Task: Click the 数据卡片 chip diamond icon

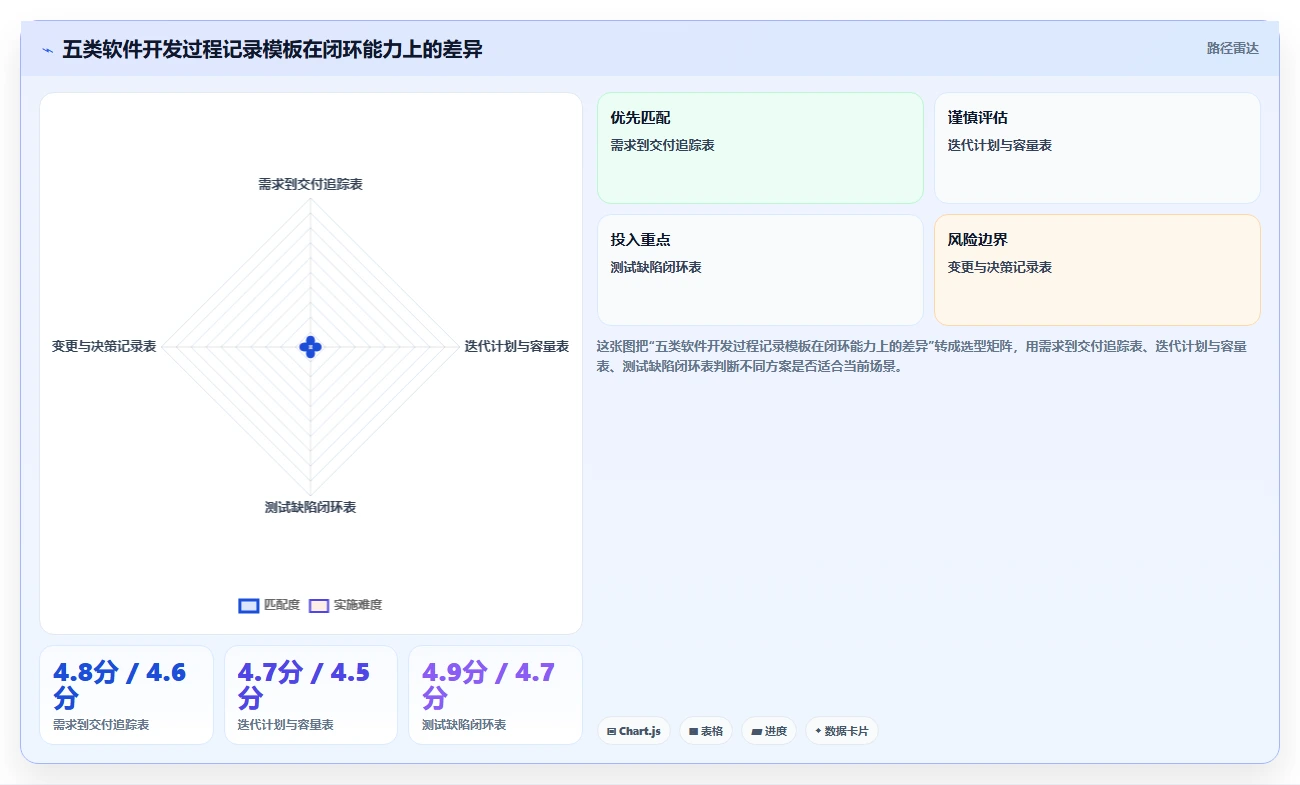Action: [x=818, y=731]
